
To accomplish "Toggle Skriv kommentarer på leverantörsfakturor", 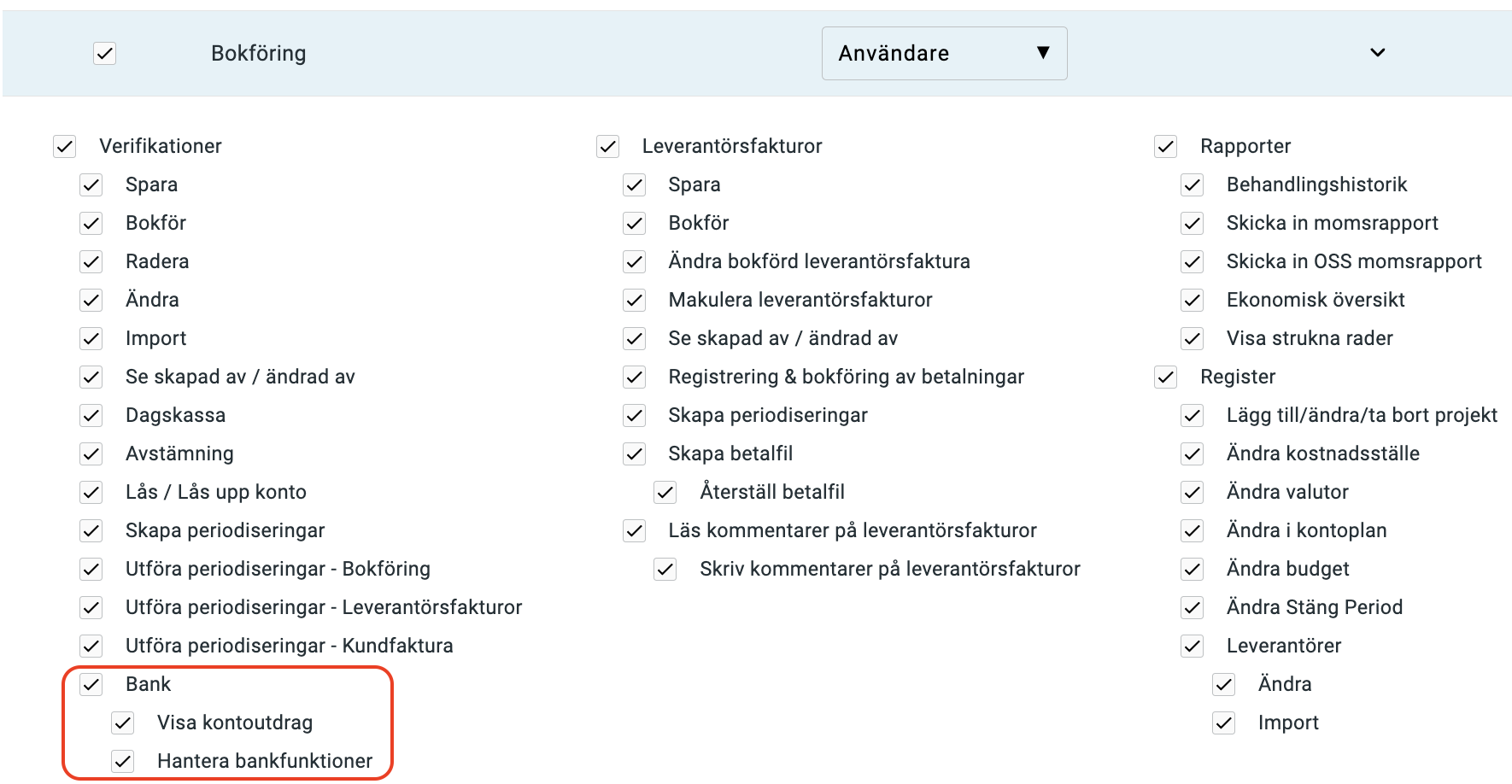I will click(x=665, y=569).
